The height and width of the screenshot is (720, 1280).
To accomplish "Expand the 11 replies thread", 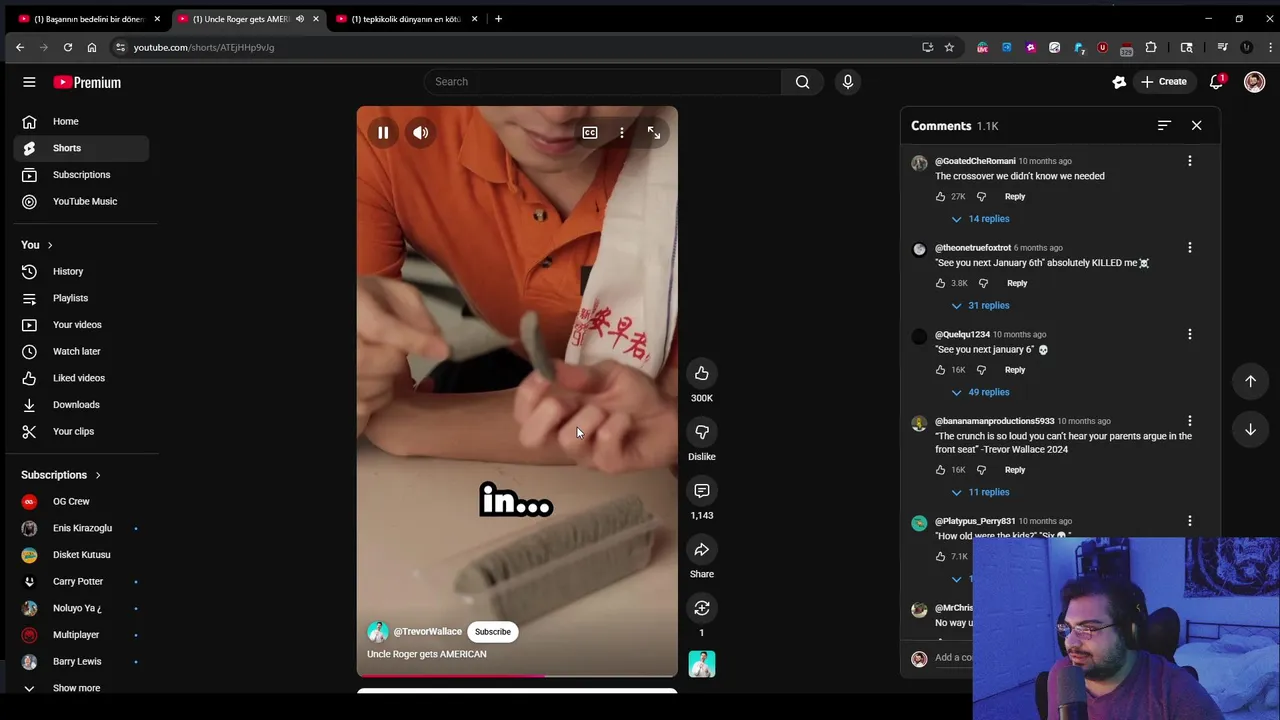I will pyautogui.click(x=980, y=492).
